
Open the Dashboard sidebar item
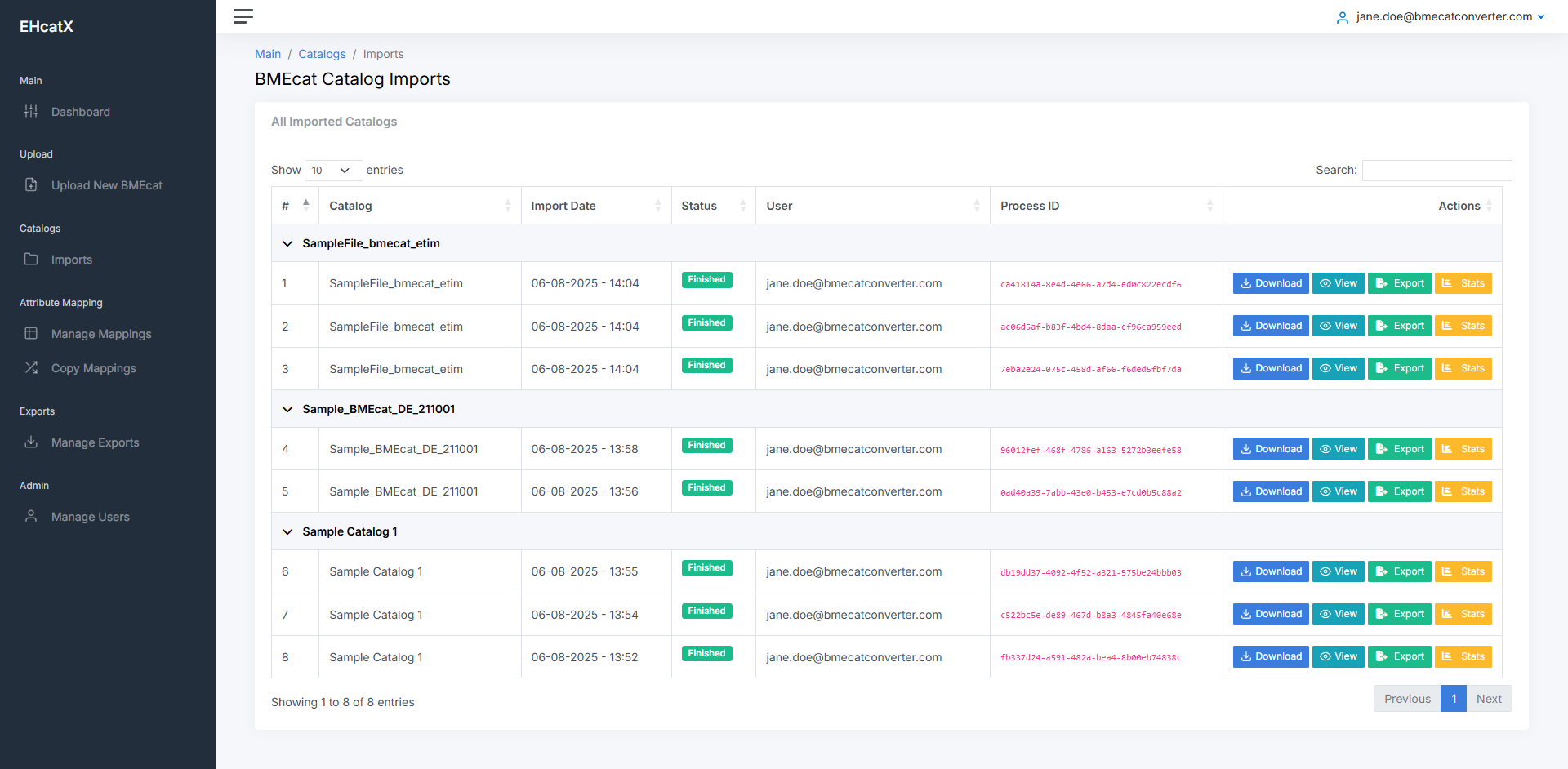click(x=80, y=112)
